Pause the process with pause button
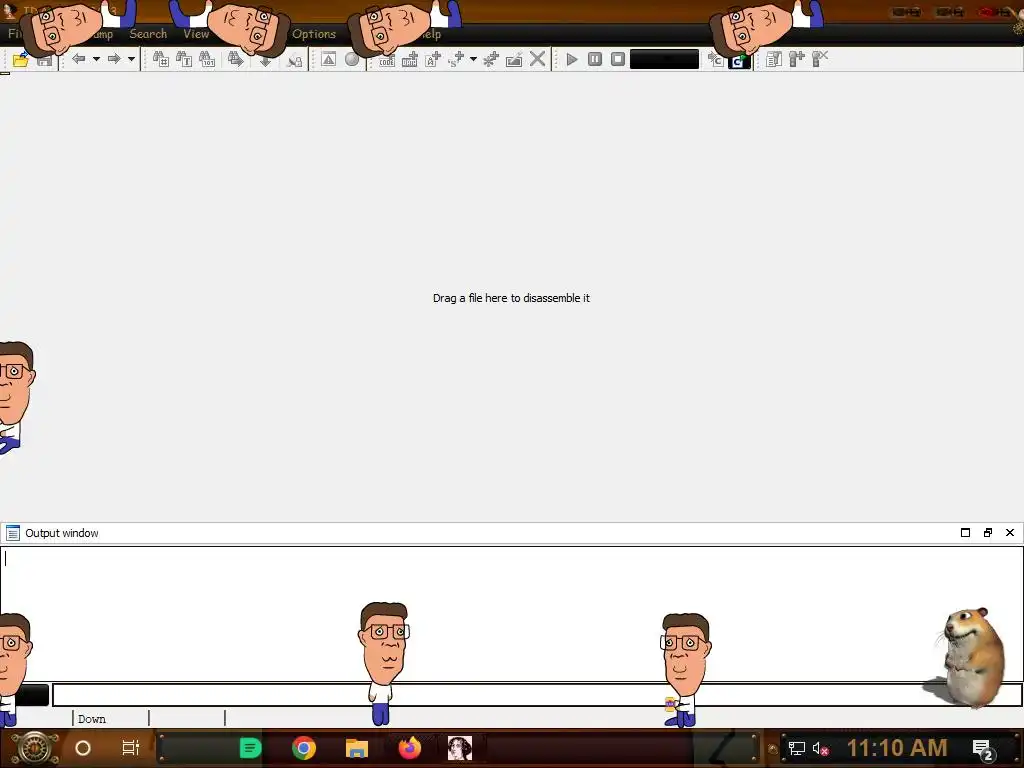1024x768 pixels. [x=595, y=59]
